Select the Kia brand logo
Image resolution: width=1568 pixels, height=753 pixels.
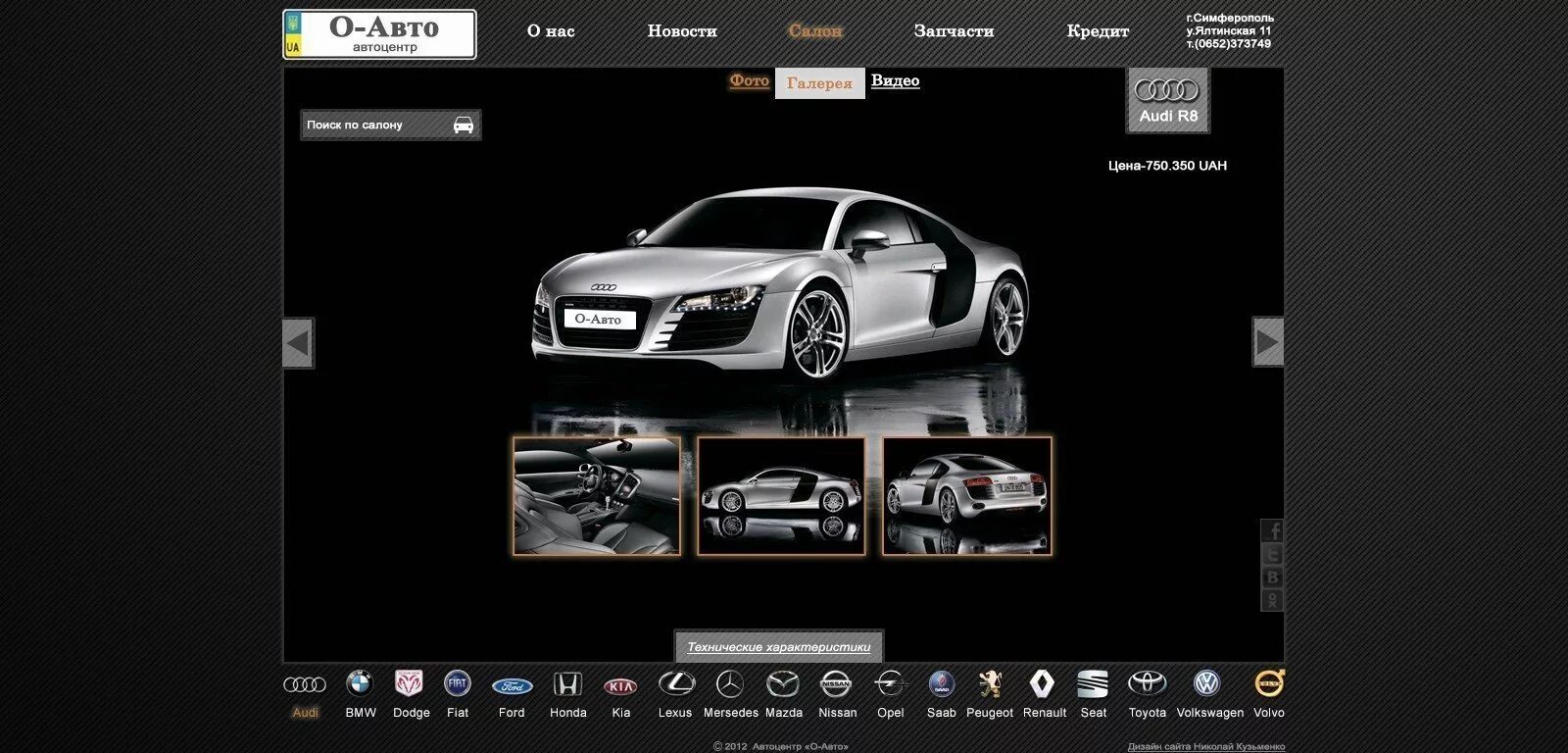(620, 686)
